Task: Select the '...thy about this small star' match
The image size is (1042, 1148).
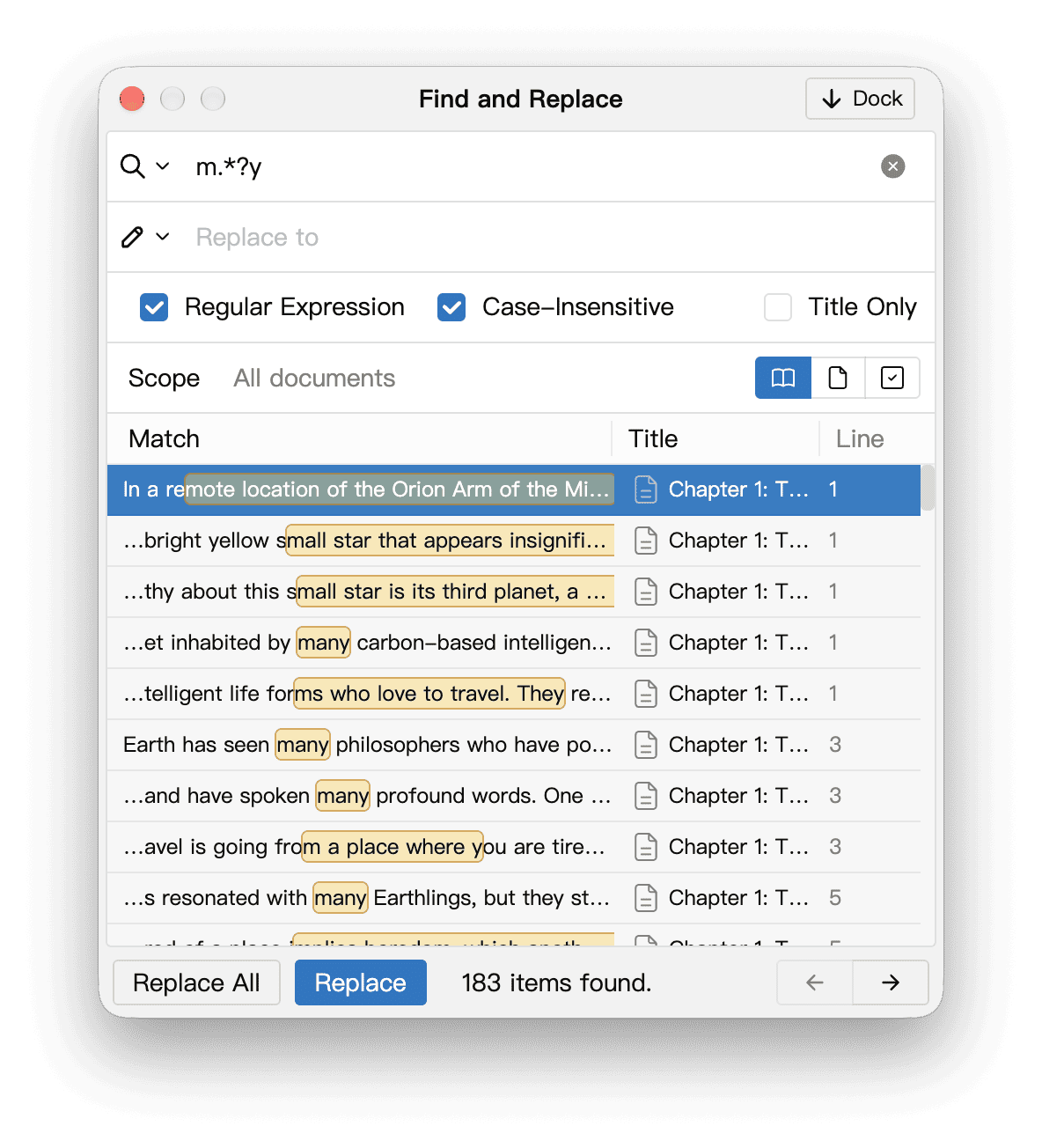Action: coord(514,592)
